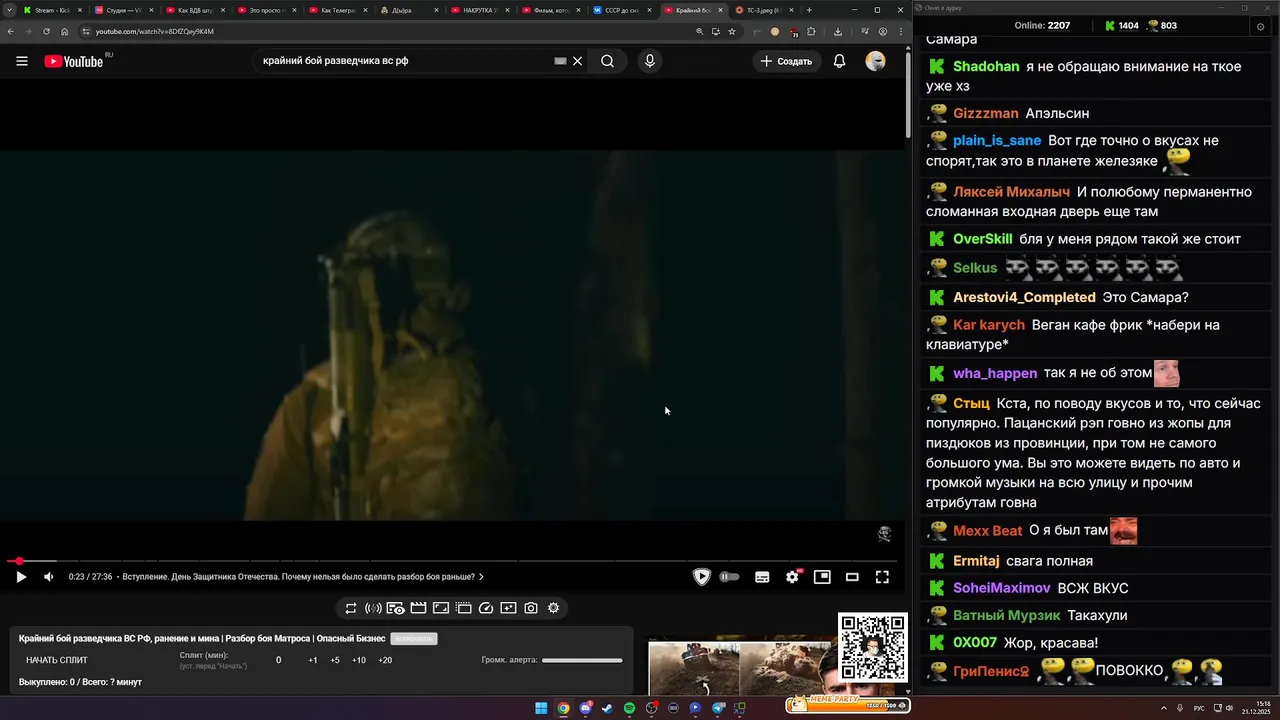Play the video

point(21,577)
